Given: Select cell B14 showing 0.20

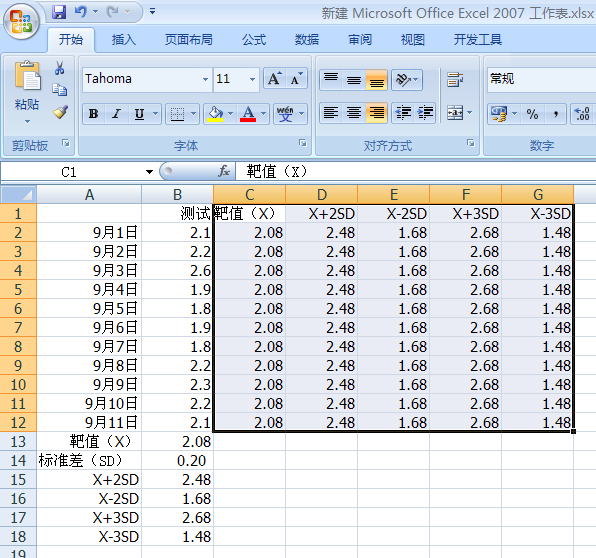Looking at the screenshot, I should pyautogui.click(x=178, y=460).
